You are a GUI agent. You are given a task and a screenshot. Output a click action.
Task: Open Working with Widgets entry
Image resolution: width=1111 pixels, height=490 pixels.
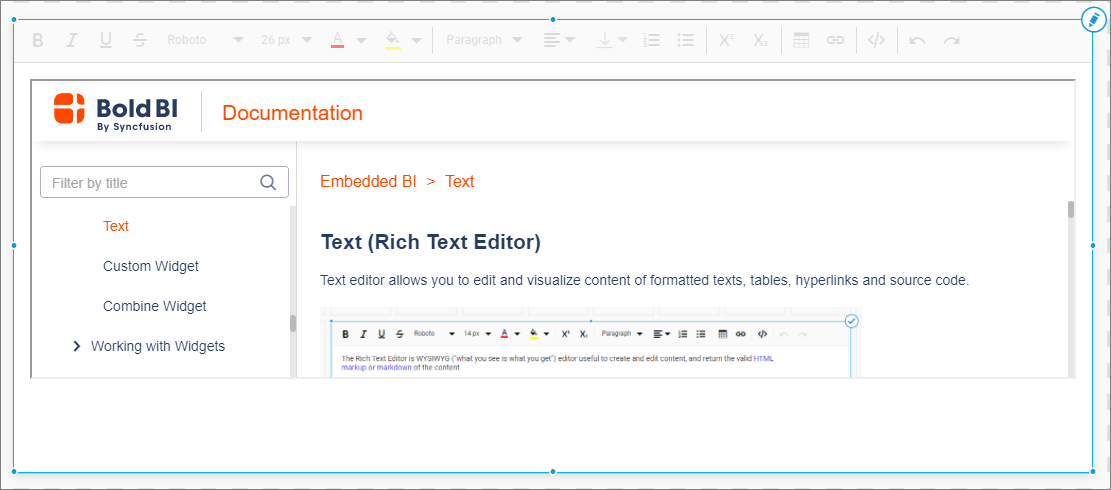point(158,346)
